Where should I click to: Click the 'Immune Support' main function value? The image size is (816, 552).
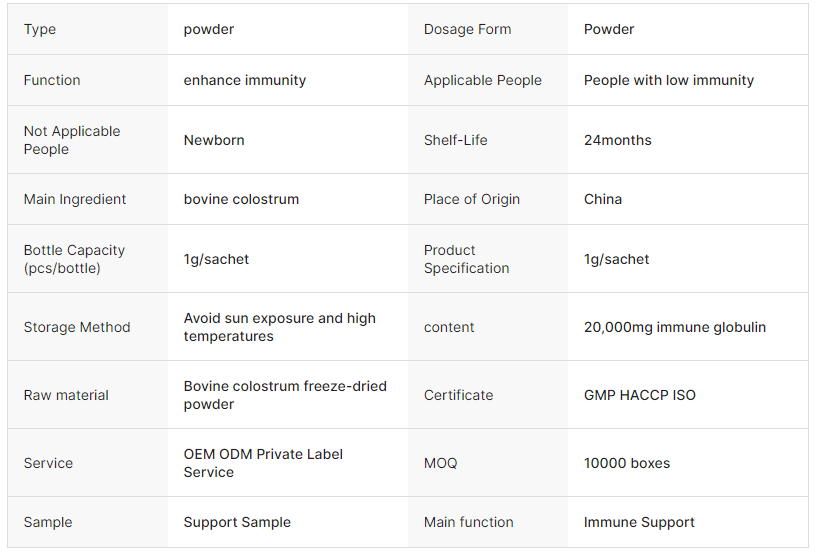coord(639,522)
